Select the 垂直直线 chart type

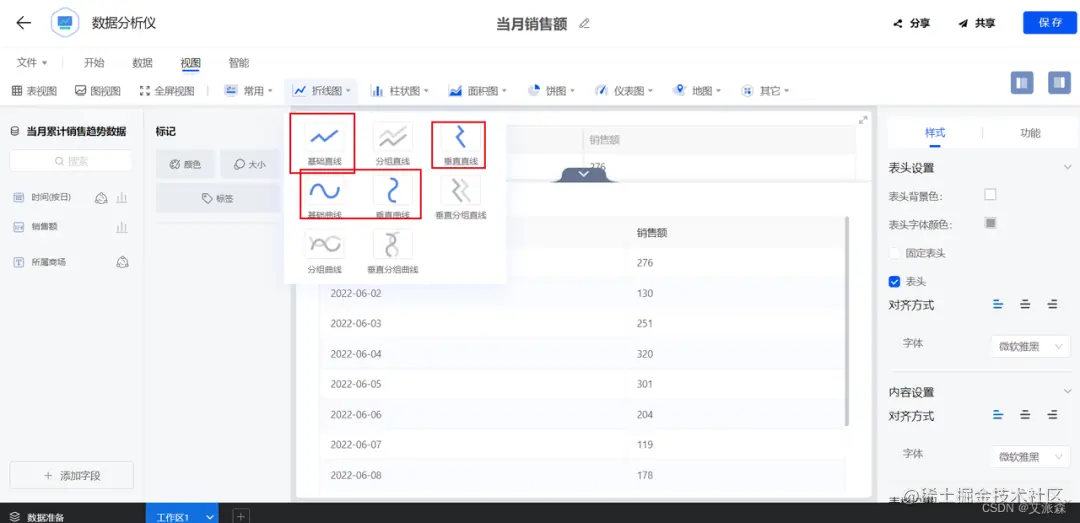(x=460, y=143)
